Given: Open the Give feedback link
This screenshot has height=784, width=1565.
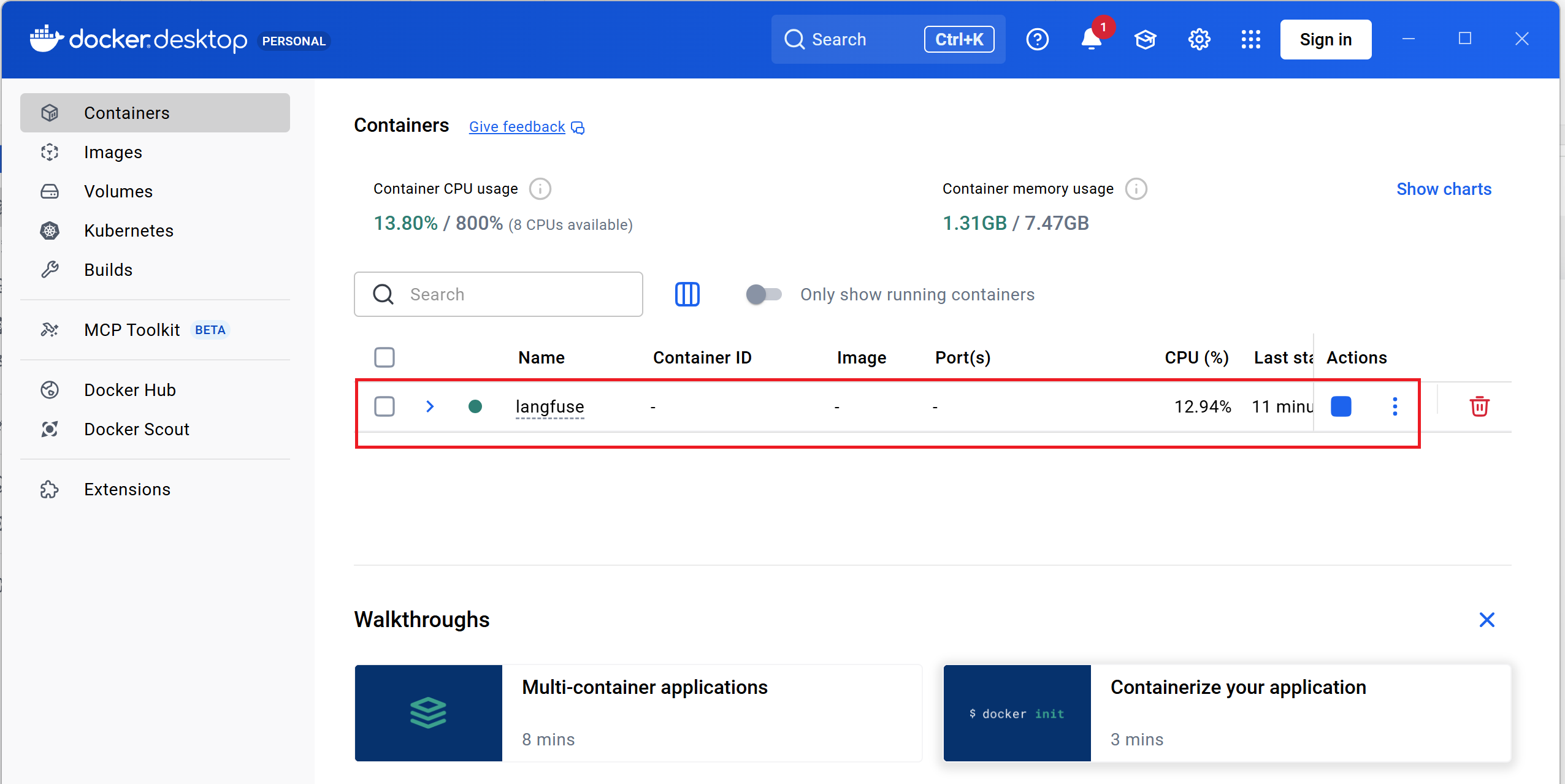Looking at the screenshot, I should 517,127.
